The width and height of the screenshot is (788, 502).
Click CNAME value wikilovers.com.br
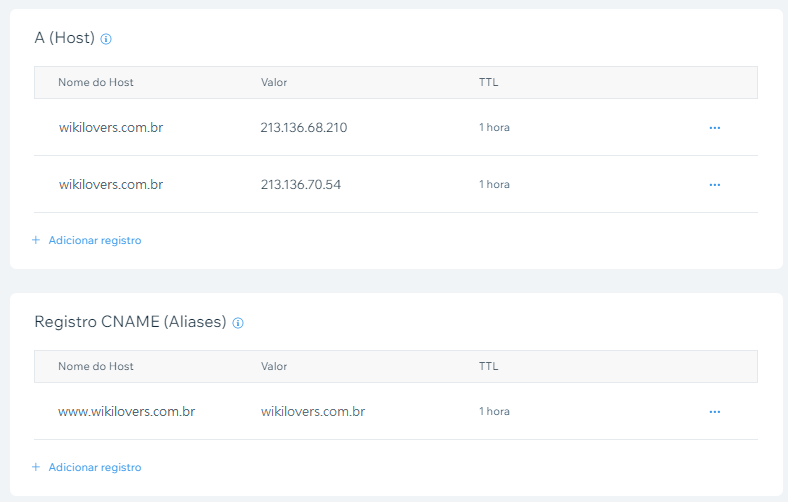tap(313, 411)
